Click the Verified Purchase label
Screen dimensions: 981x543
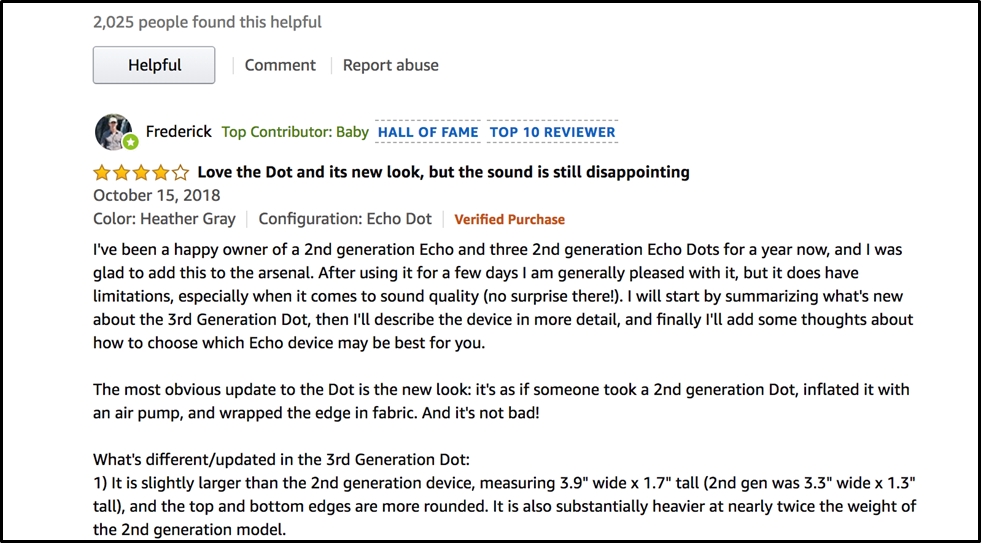point(509,220)
